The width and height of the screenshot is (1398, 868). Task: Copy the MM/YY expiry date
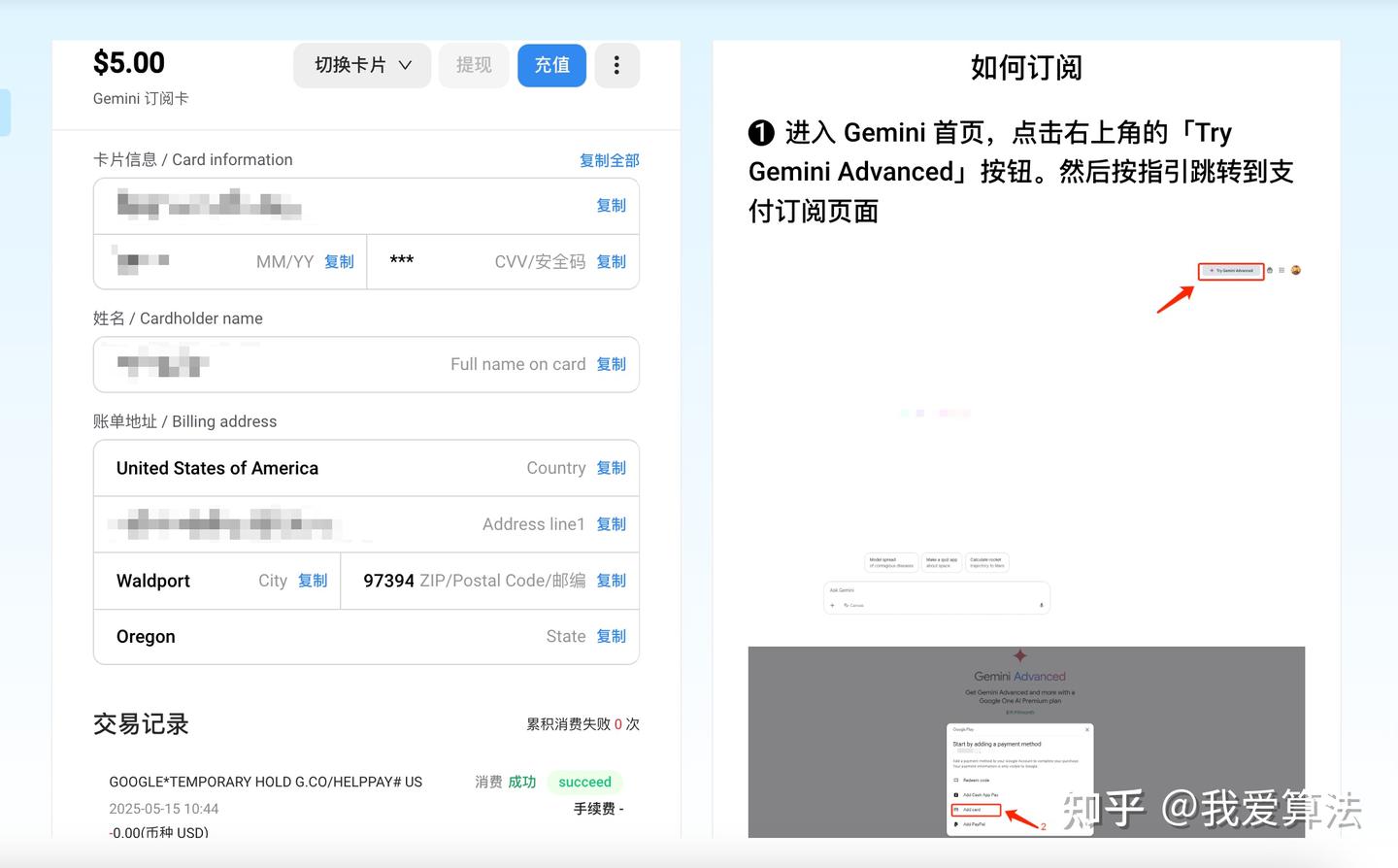339,261
